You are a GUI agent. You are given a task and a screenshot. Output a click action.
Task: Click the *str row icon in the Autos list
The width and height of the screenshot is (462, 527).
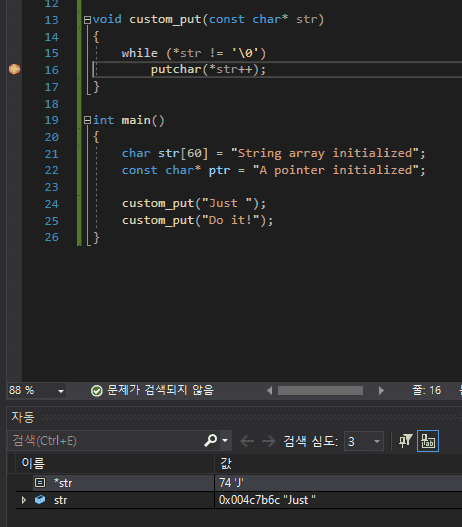pyautogui.click(x=40, y=483)
